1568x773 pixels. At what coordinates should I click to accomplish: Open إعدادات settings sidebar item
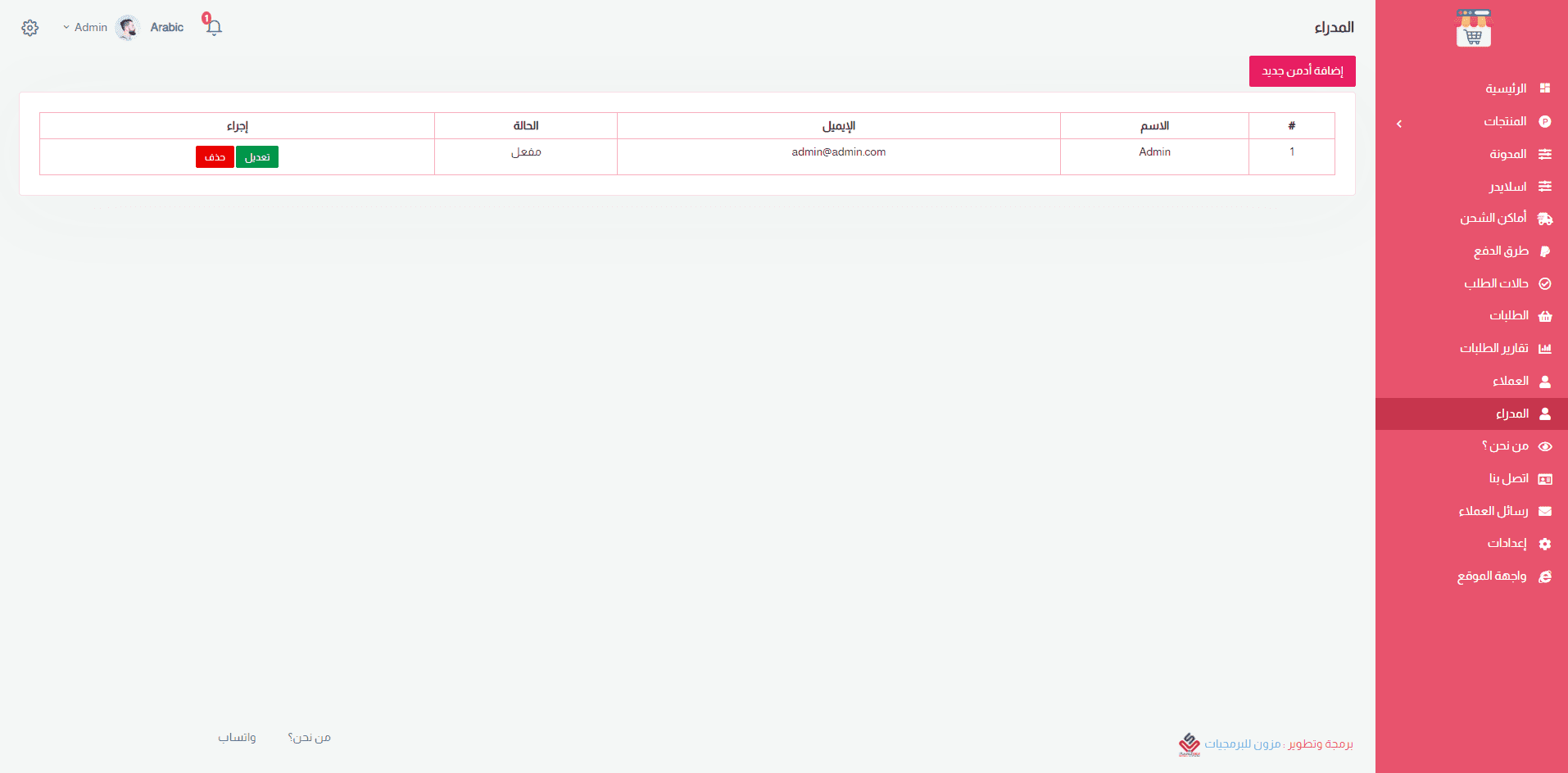(1507, 544)
